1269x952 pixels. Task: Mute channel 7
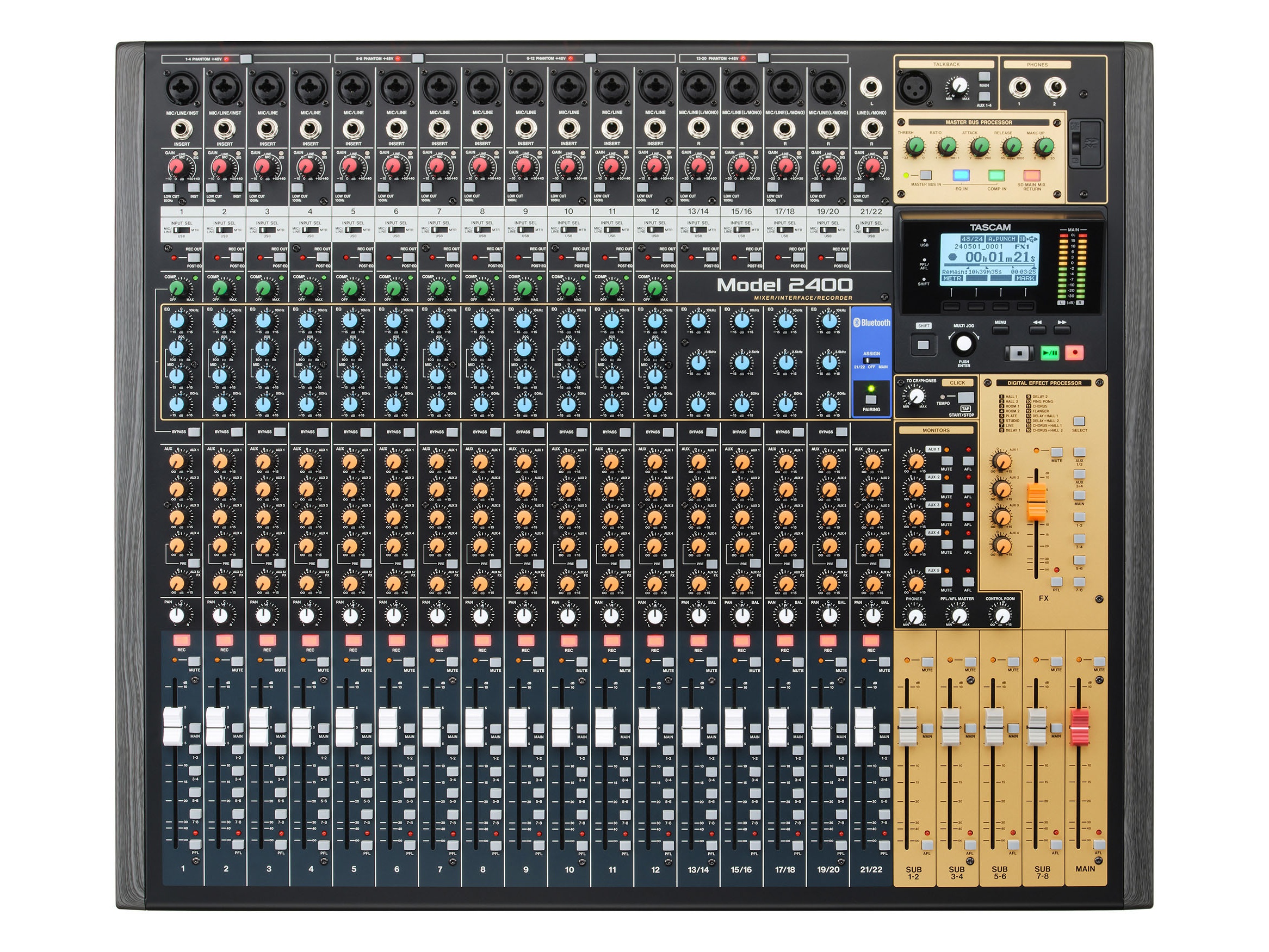pyautogui.click(x=452, y=661)
